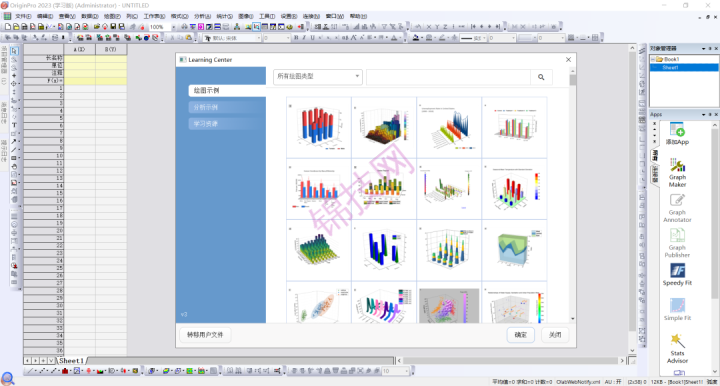Select the pointer tool in left toolbar

point(14,51)
